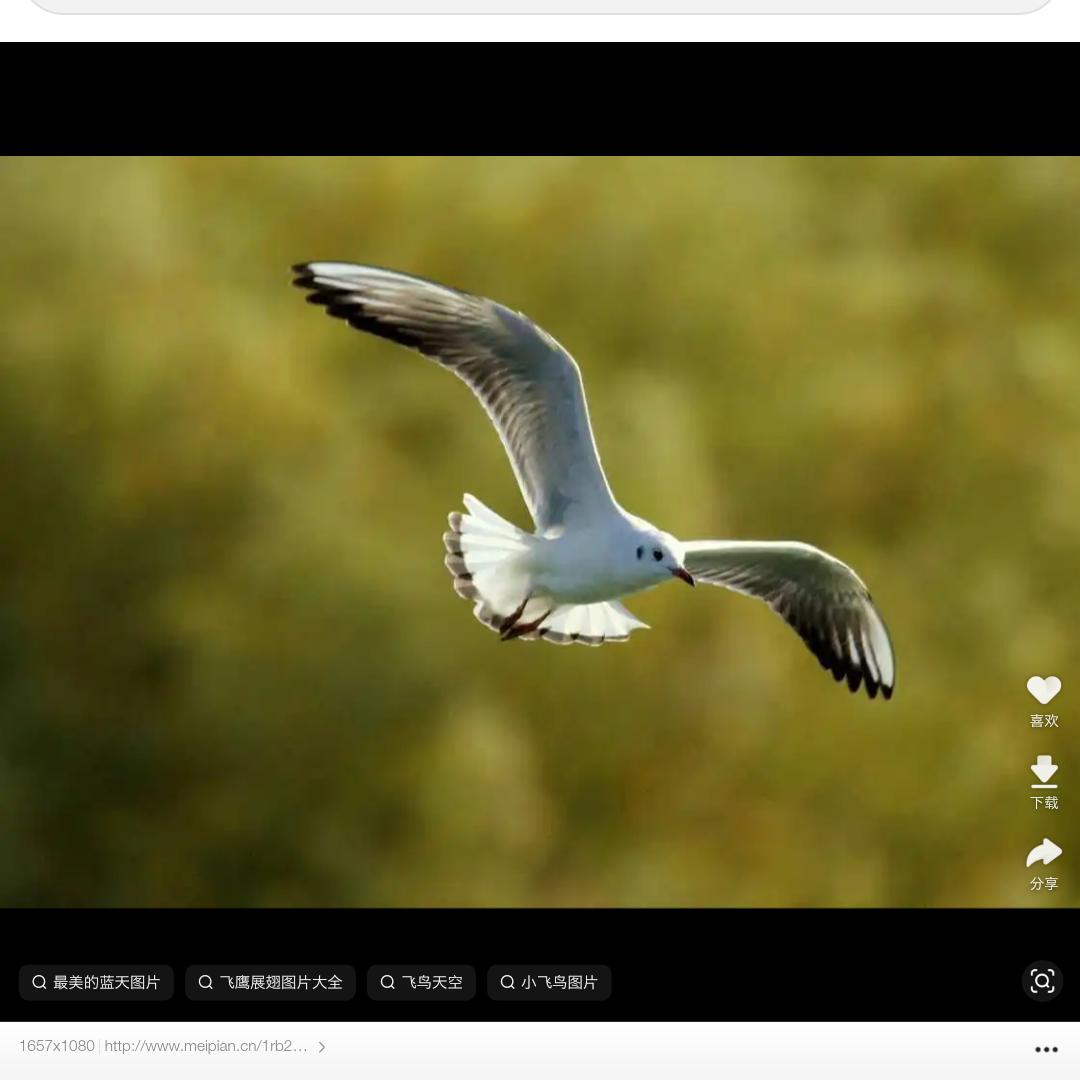Open the meipian.cn source link
Screen dimensions: 1080x1080
point(205,1046)
